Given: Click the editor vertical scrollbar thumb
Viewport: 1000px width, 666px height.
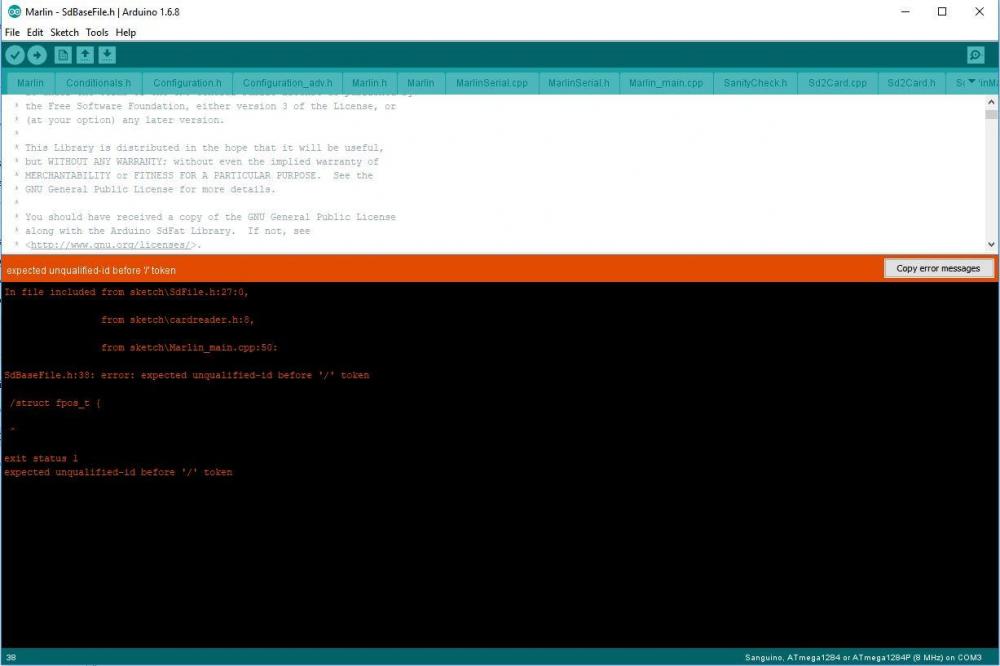Looking at the screenshot, I should pyautogui.click(x=990, y=114).
